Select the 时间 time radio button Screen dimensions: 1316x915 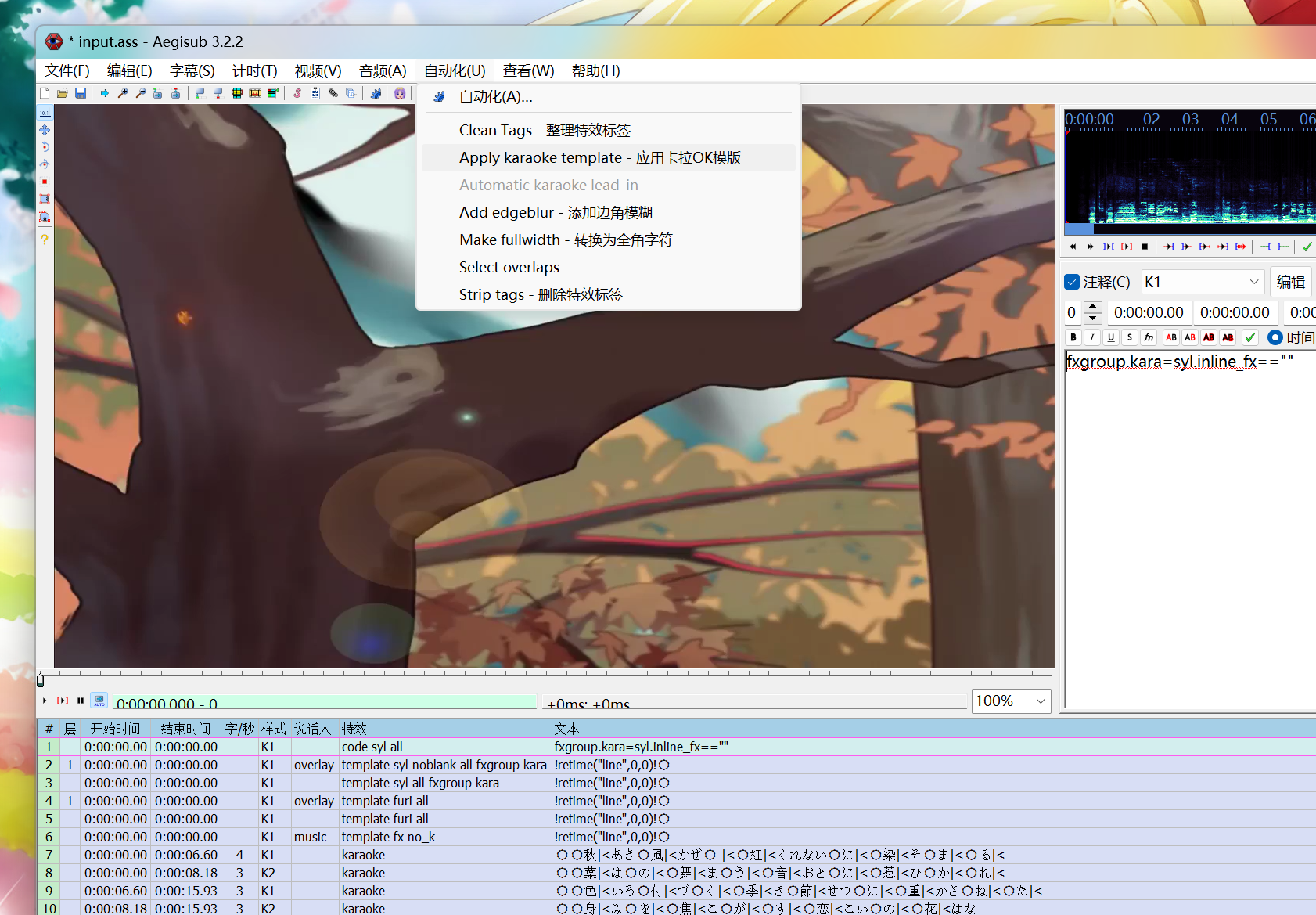1275,337
